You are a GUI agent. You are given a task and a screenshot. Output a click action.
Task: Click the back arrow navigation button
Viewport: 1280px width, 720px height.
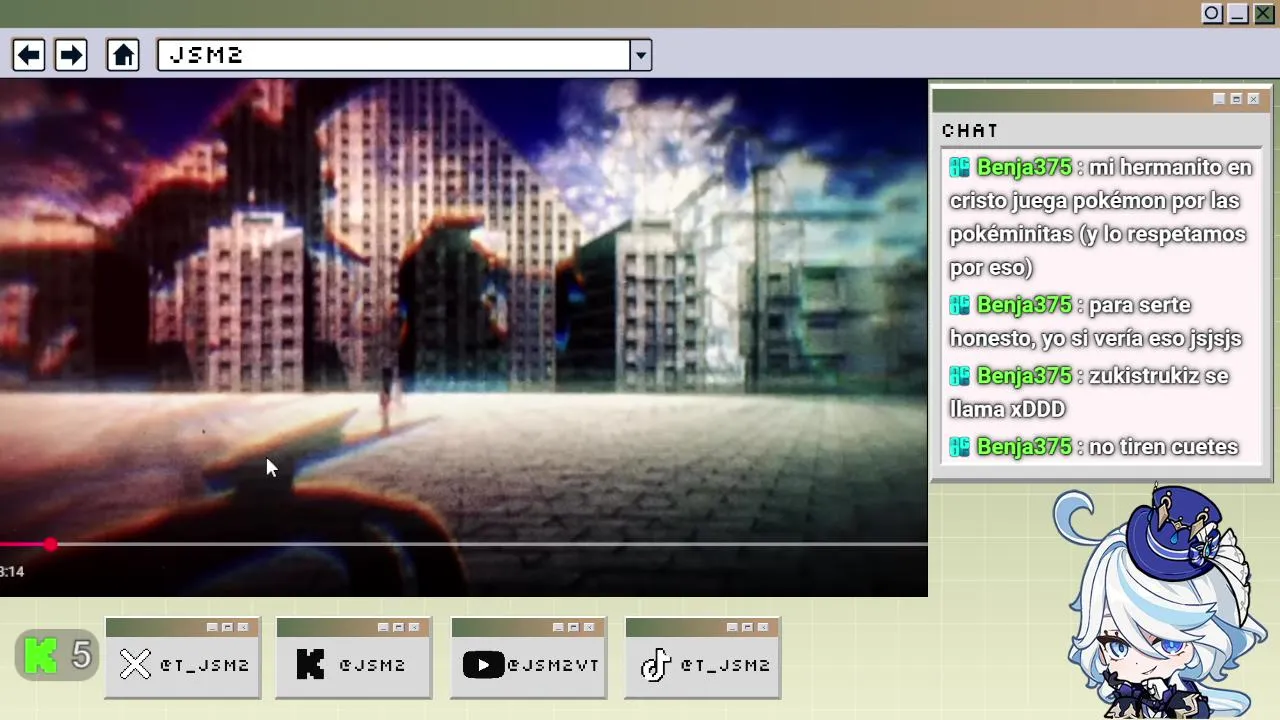(x=29, y=55)
